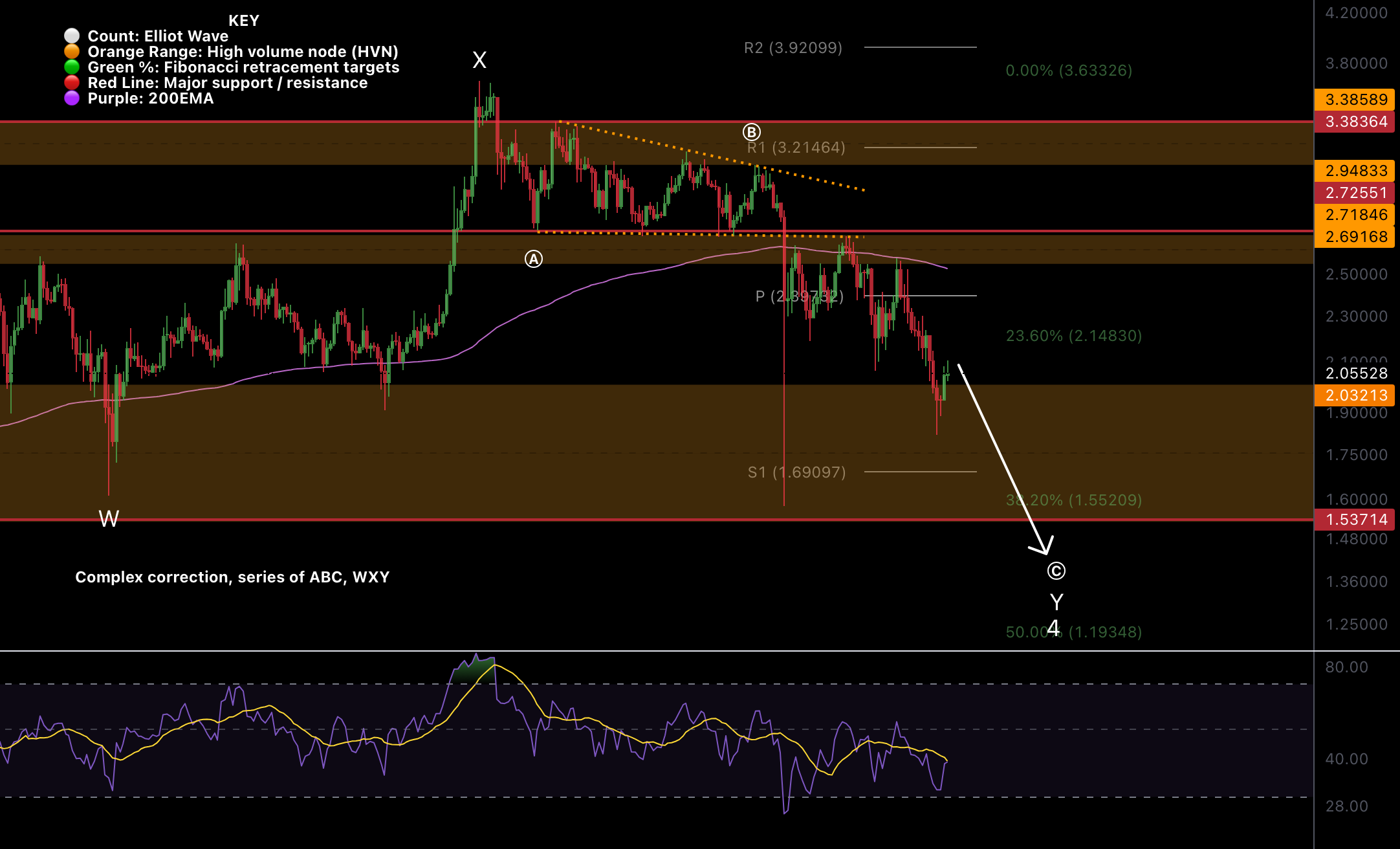Select the R2 (3.92099) pivot label

point(793,48)
